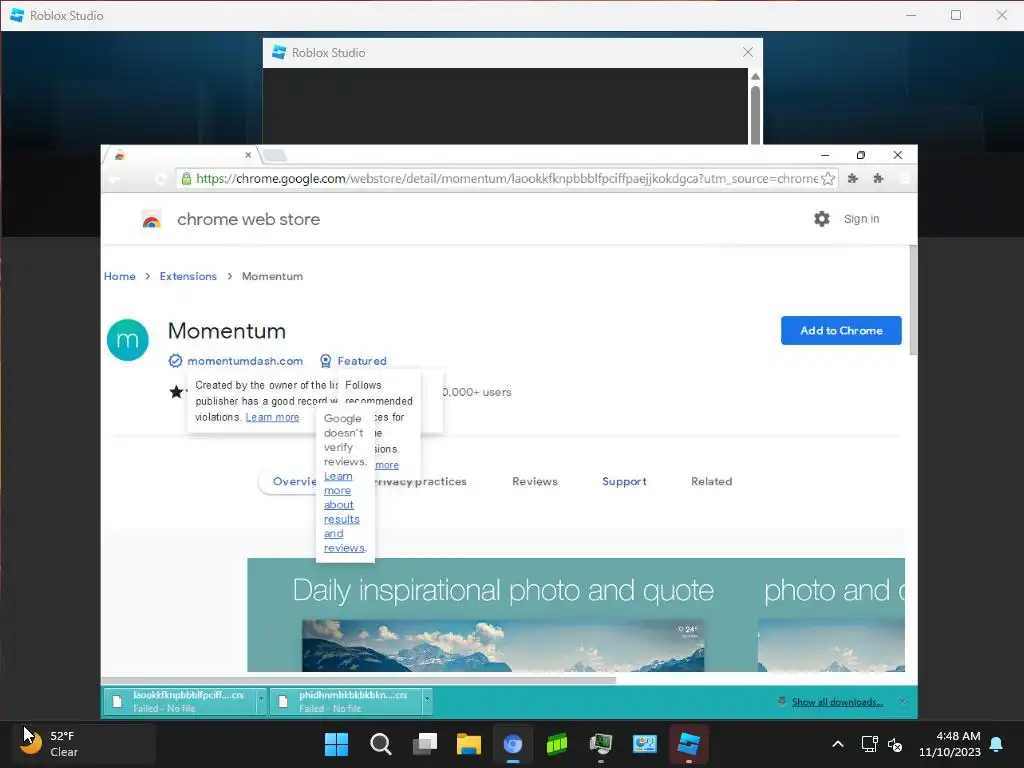This screenshot has height=768, width=1024.
Task: Click Learn more about results and reviews
Action: coord(344,512)
